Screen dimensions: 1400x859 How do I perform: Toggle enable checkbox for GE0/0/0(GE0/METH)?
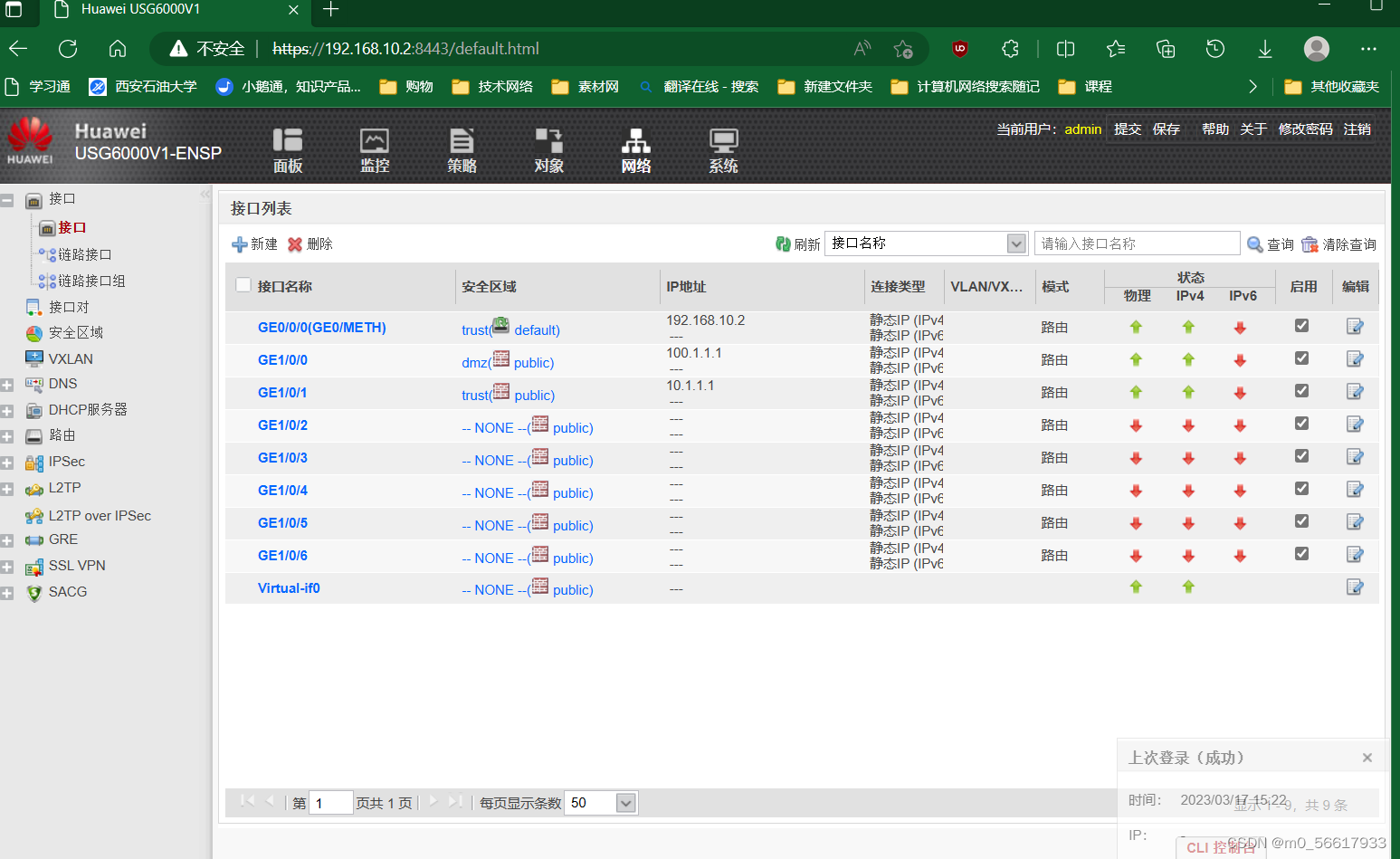pyautogui.click(x=1301, y=325)
